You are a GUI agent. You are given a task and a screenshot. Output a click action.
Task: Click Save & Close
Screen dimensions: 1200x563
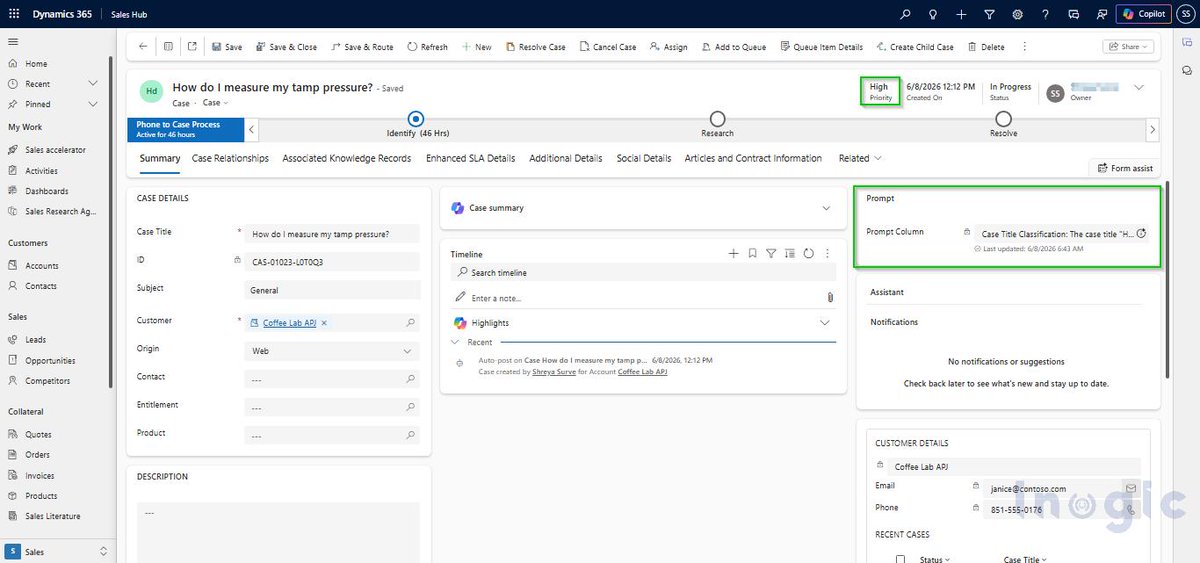(x=287, y=47)
